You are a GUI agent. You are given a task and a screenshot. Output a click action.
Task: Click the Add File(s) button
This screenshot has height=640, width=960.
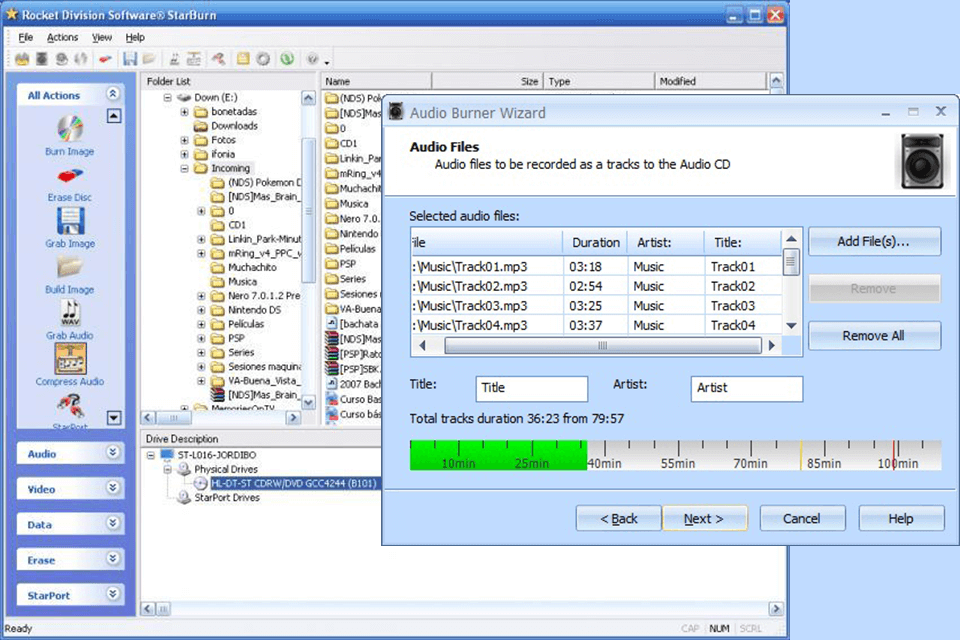[x=873, y=241]
